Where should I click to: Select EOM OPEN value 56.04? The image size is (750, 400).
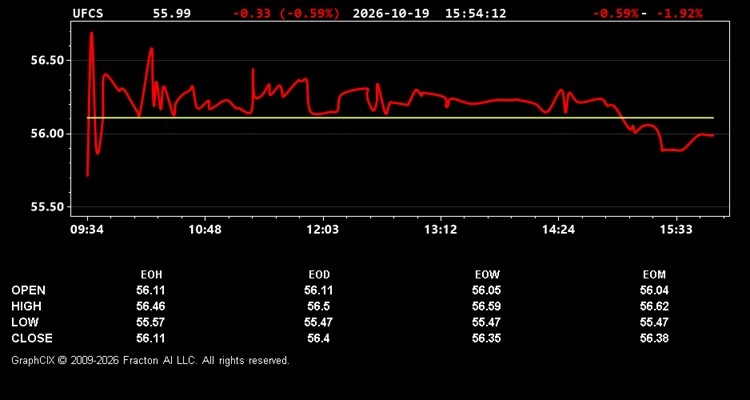(654, 290)
